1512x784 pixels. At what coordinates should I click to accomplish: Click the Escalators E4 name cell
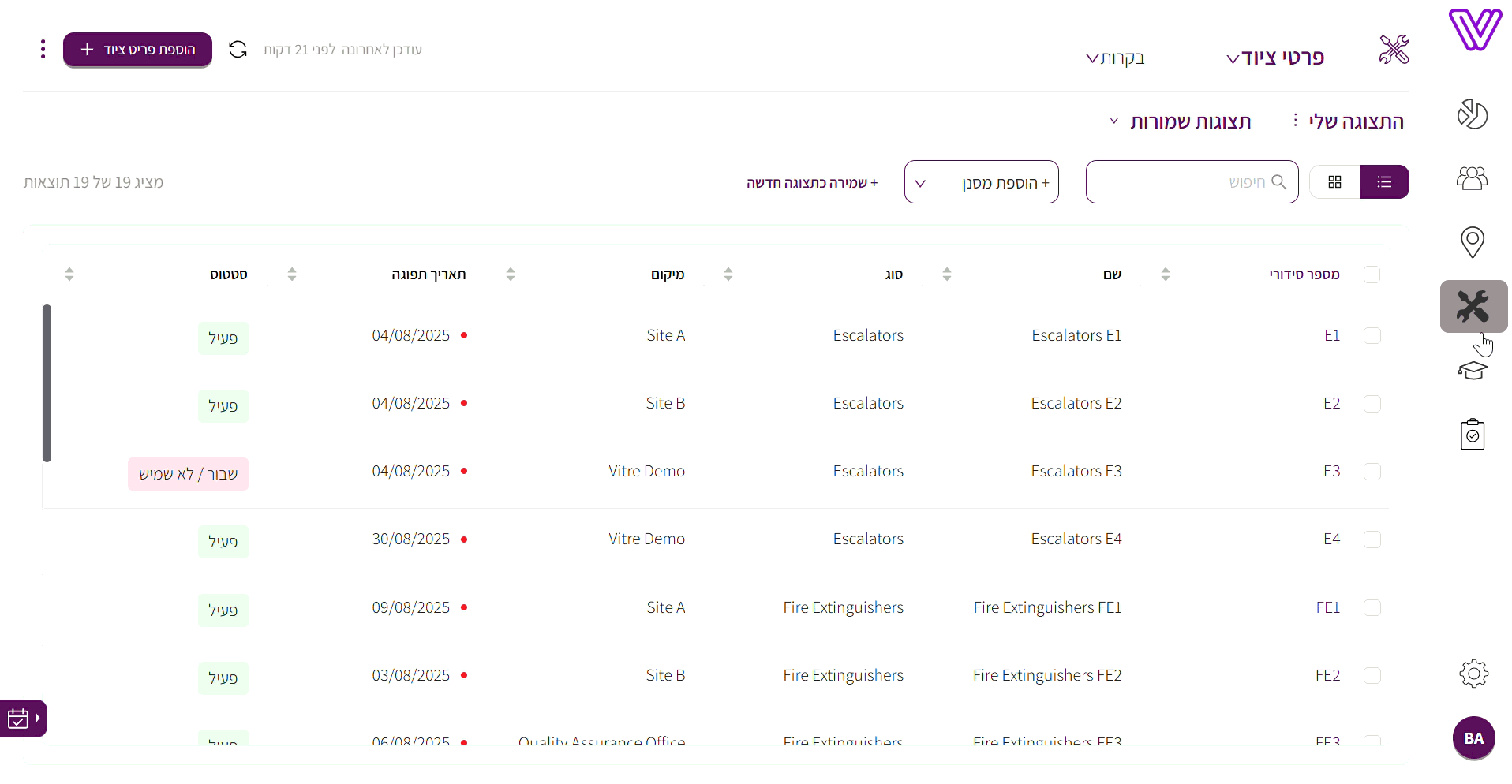click(1076, 539)
